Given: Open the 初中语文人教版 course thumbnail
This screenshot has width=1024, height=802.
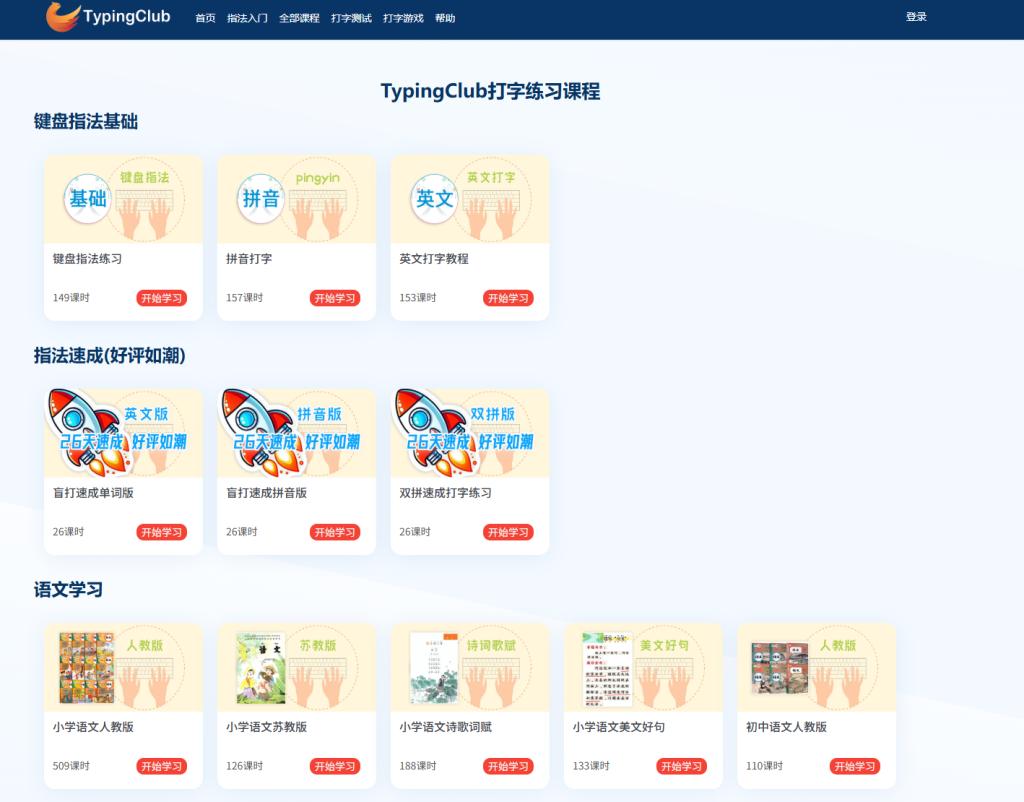Looking at the screenshot, I should click(x=816, y=667).
